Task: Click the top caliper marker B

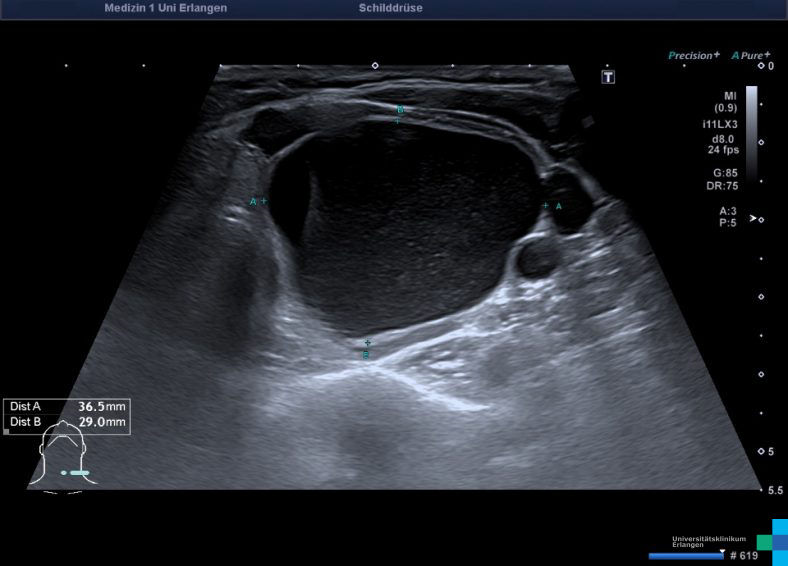Action: click(398, 119)
